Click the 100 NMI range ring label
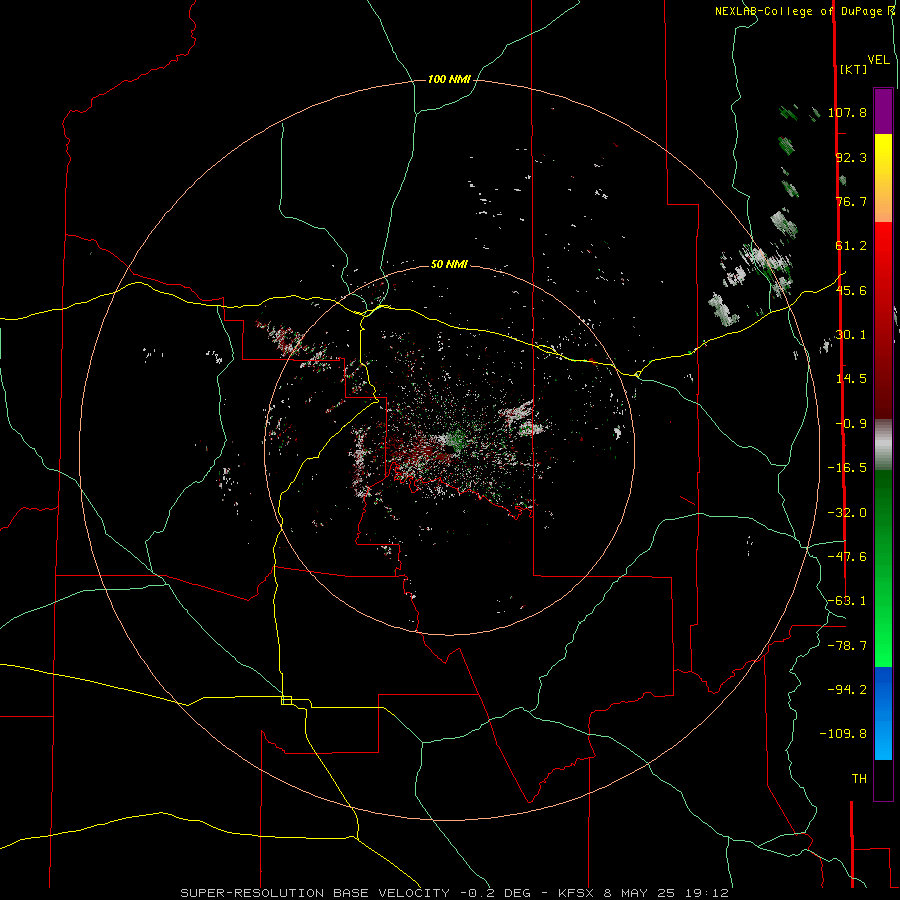 [449, 79]
